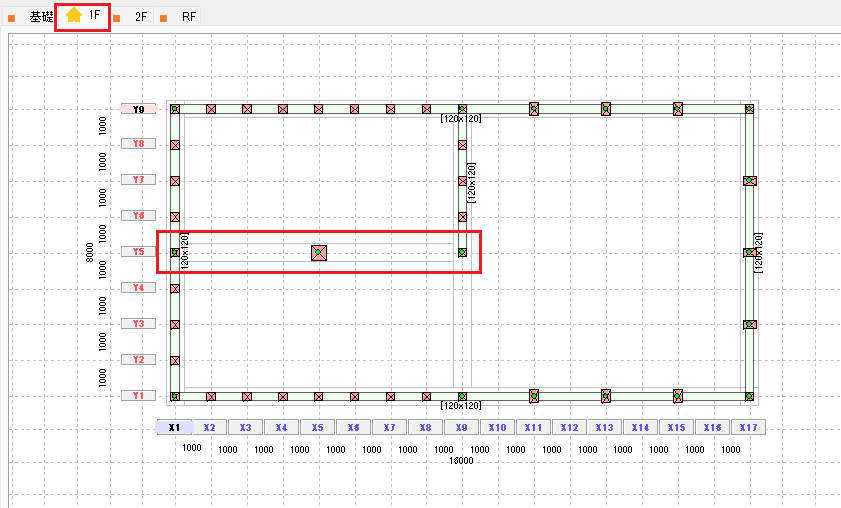Screen dimensions: 841x508
Task: Select the column at X17-Y7 on right wall
Action: pyautogui.click(x=749, y=181)
